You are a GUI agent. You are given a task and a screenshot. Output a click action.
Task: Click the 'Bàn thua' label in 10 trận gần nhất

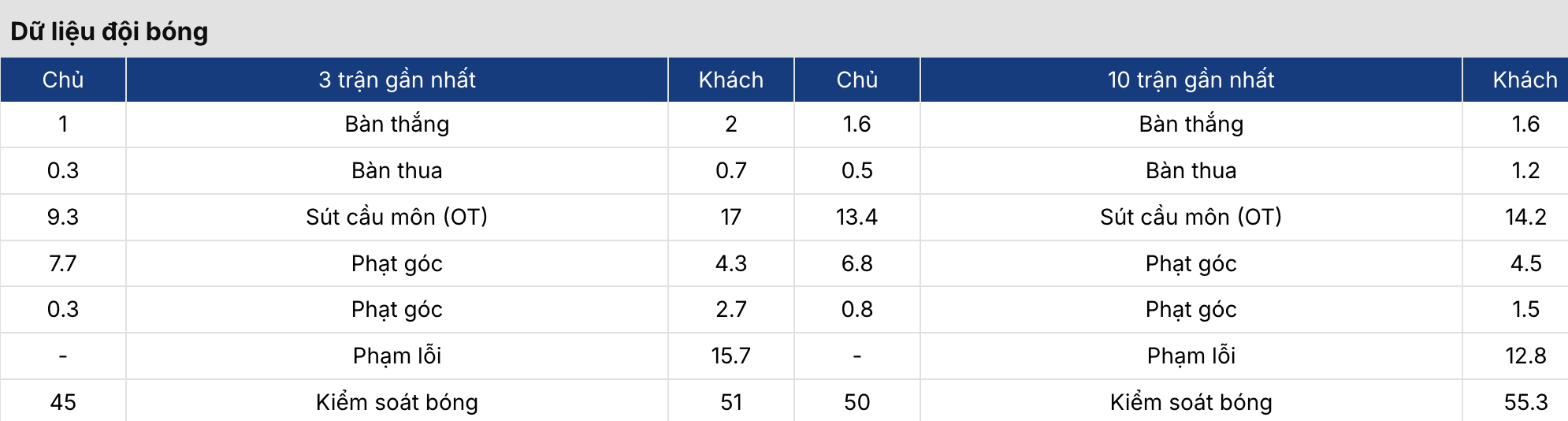tap(1191, 170)
